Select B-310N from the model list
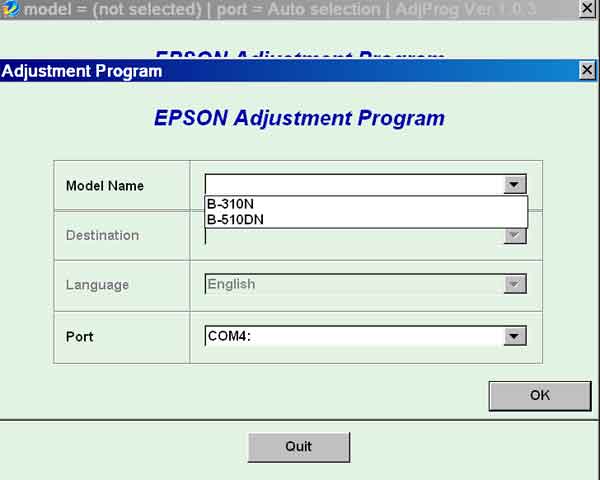This screenshot has width=600, height=480. point(366,204)
